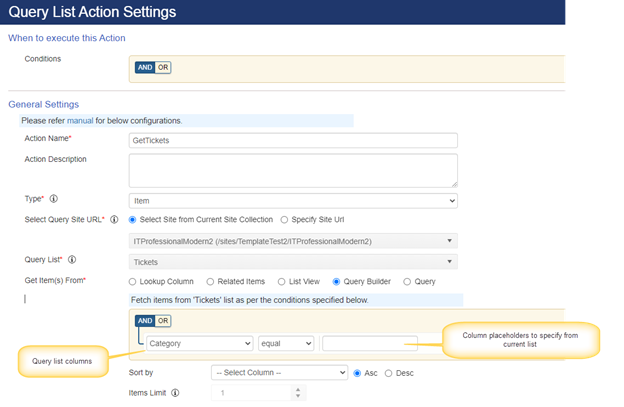Image resolution: width=624 pixels, height=407 pixels.
Task: Open the Type dropdown showing Item
Action: click(x=293, y=201)
